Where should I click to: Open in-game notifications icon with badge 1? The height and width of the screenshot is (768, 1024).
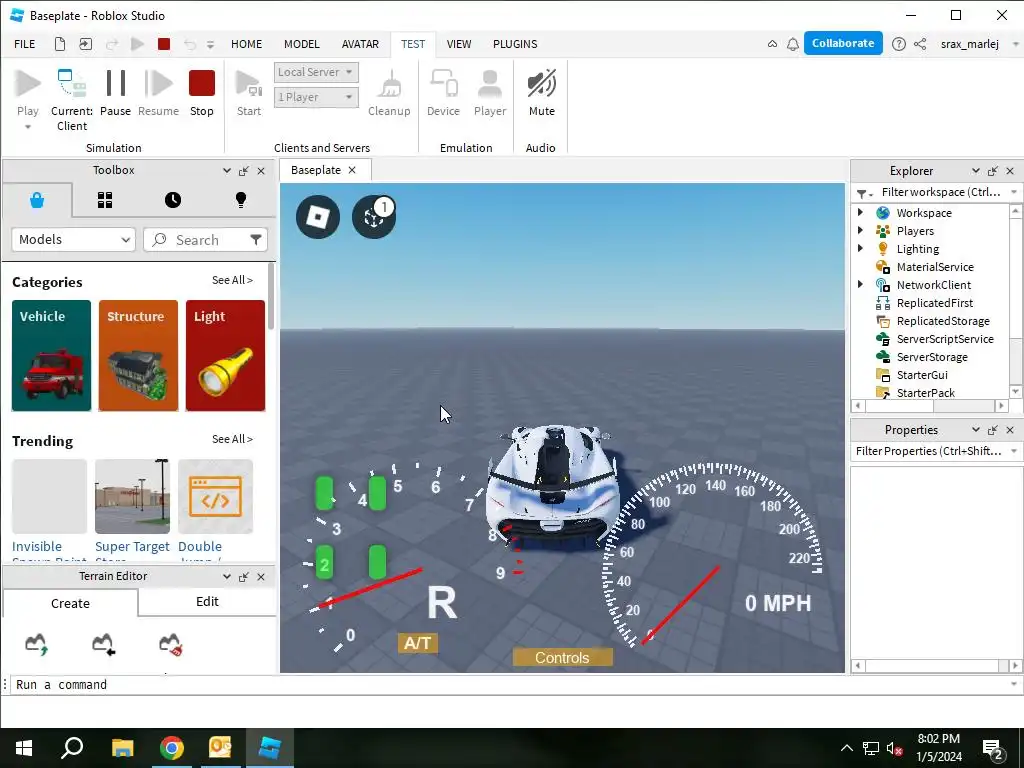click(x=374, y=217)
